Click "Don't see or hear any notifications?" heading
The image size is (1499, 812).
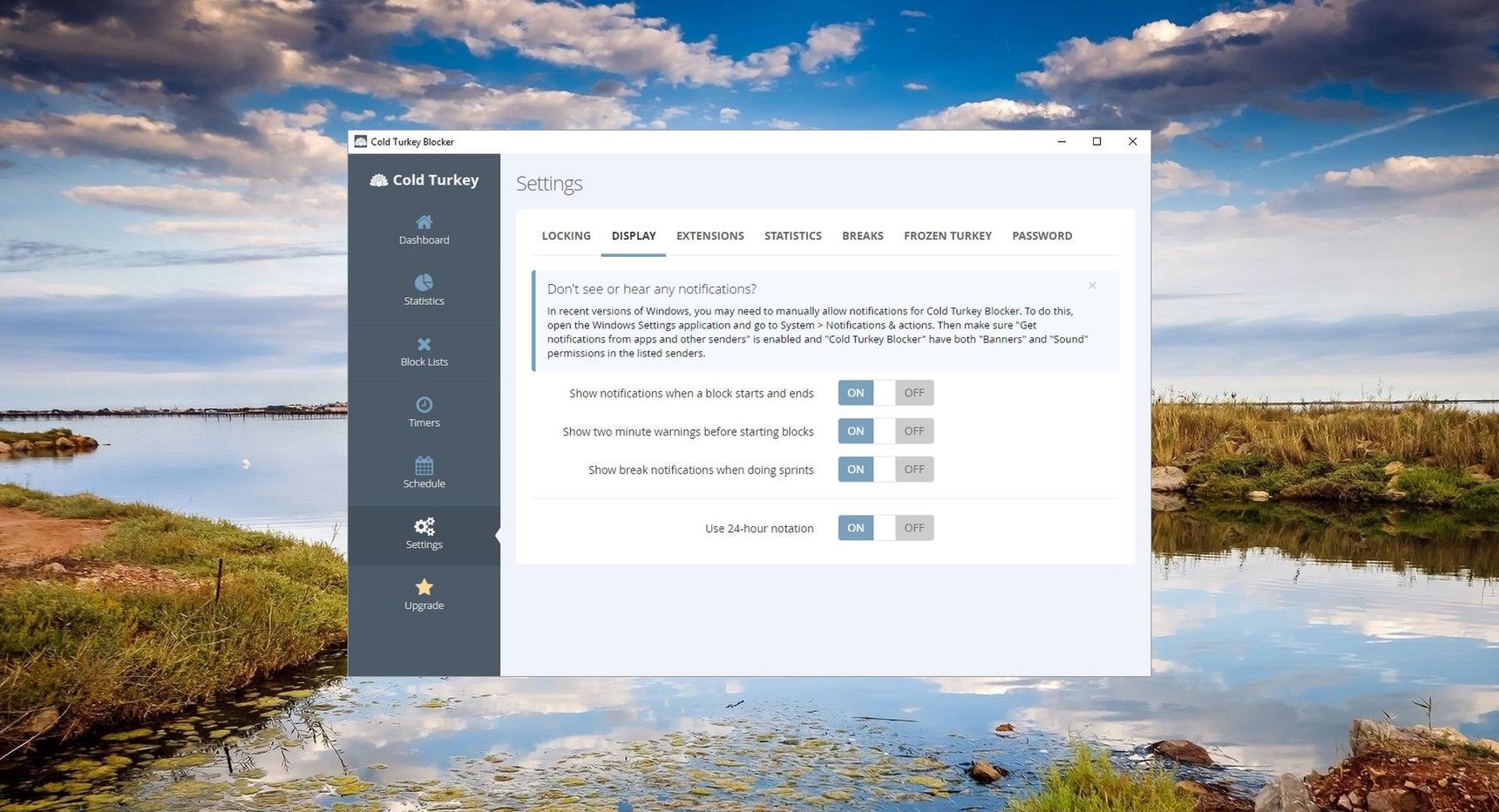pos(652,289)
